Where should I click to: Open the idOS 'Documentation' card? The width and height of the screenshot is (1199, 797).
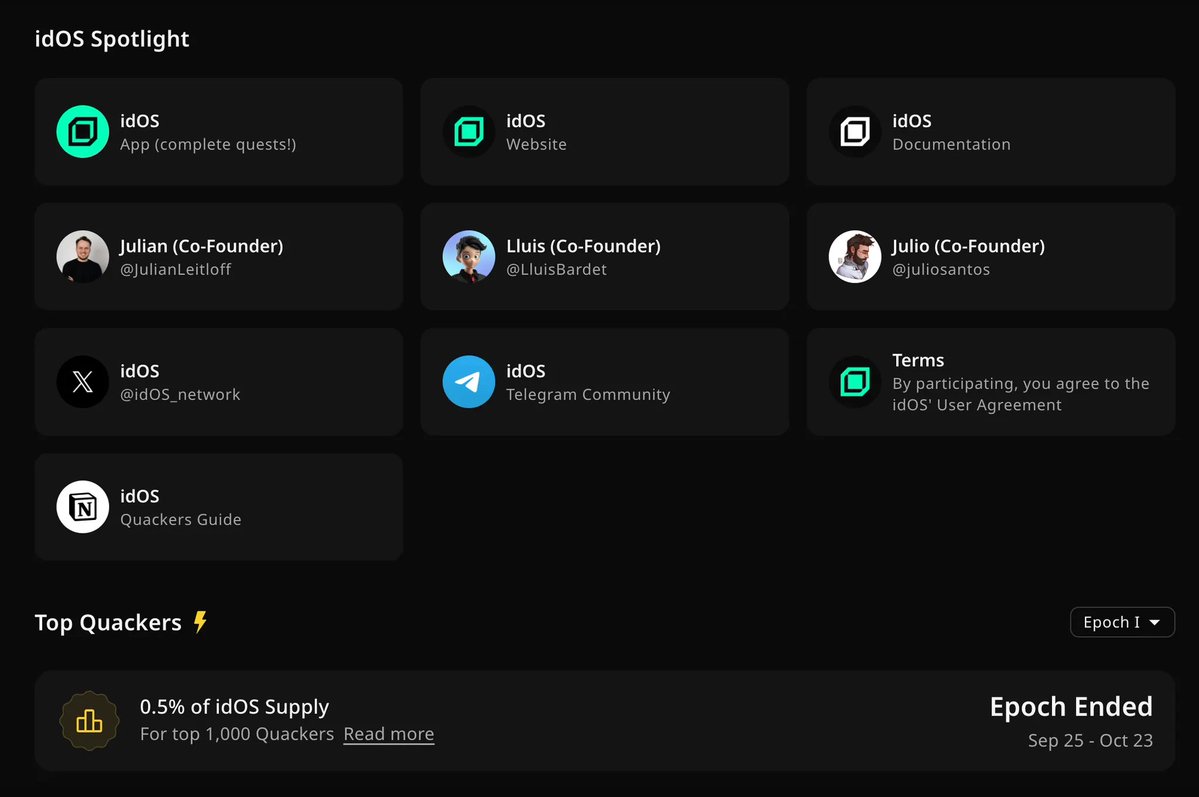991,132
